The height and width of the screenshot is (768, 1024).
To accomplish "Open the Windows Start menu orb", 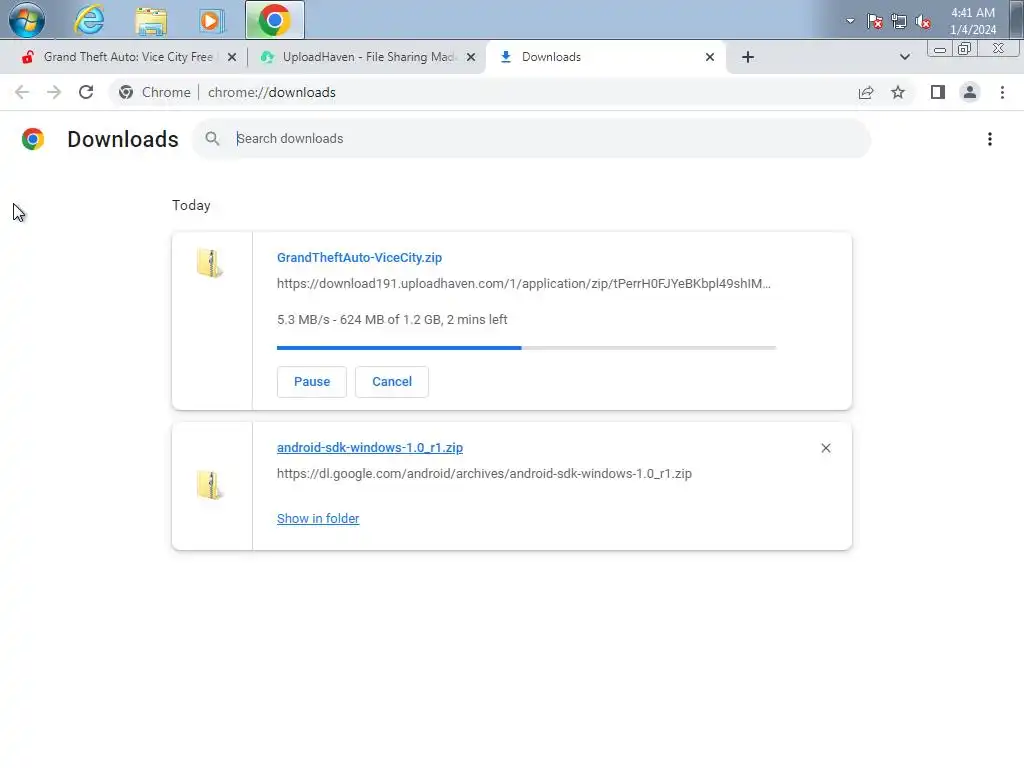I will tap(27, 19).
